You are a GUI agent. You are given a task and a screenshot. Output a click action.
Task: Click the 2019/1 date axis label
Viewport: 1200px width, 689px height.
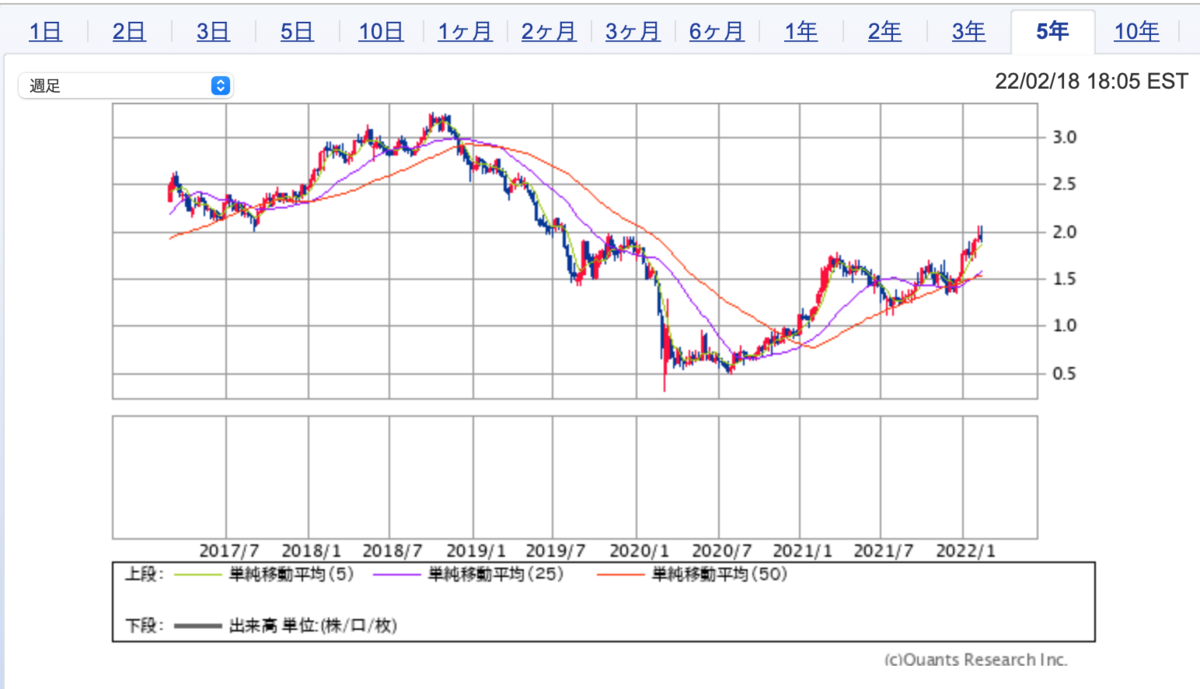click(476, 551)
